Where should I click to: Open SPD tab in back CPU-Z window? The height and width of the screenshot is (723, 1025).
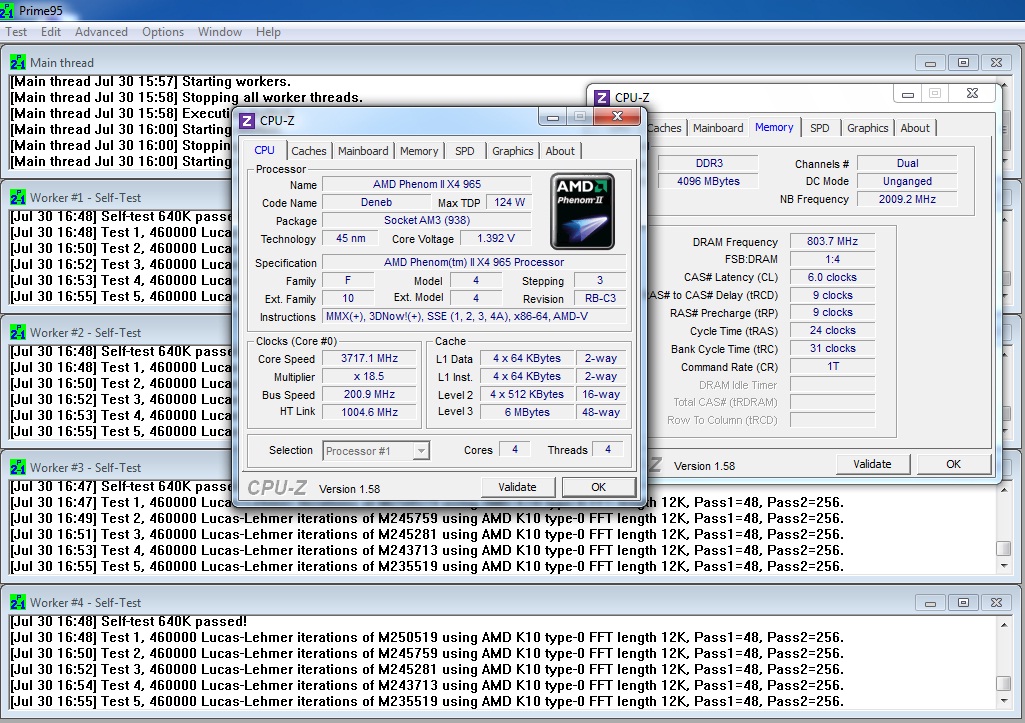click(x=820, y=128)
